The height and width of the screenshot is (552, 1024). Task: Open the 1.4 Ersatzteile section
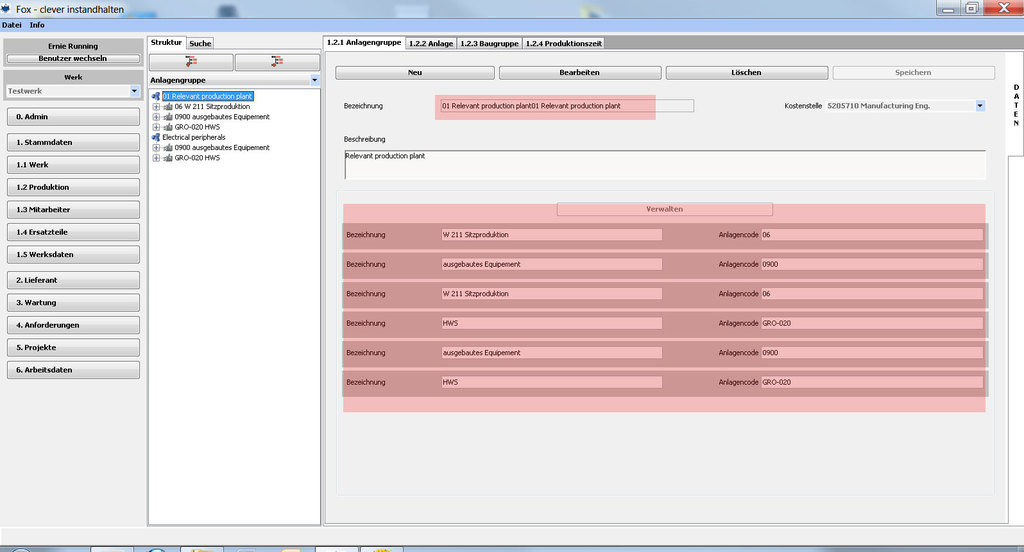click(71, 232)
